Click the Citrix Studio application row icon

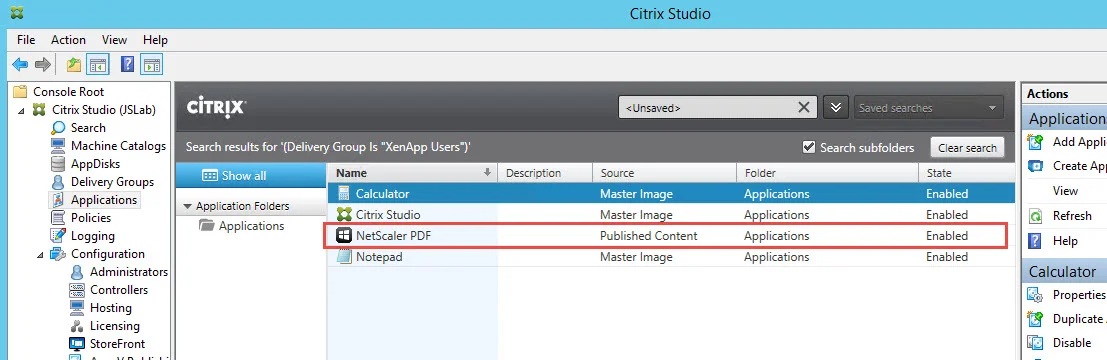(x=344, y=215)
